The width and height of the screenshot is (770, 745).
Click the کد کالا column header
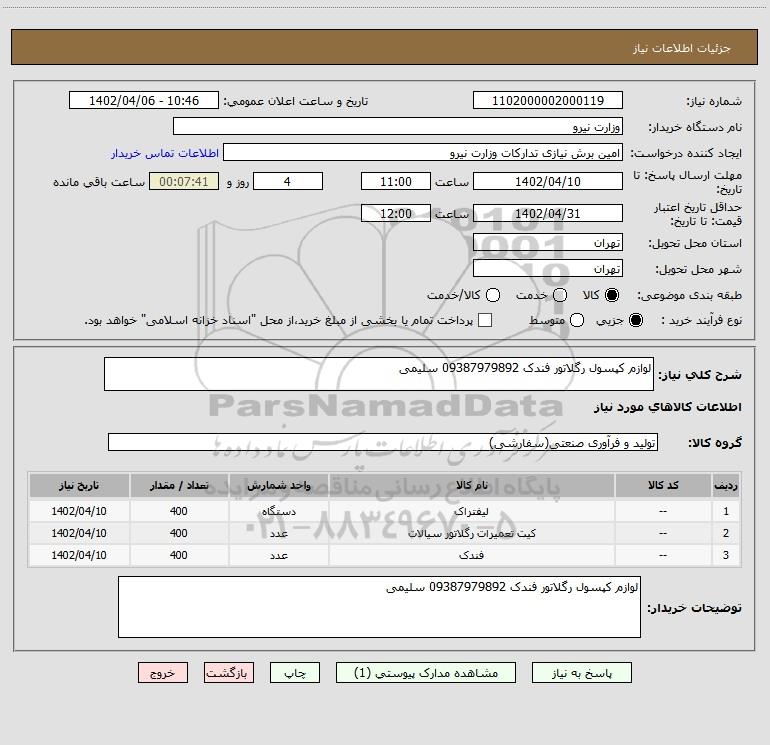663,486
